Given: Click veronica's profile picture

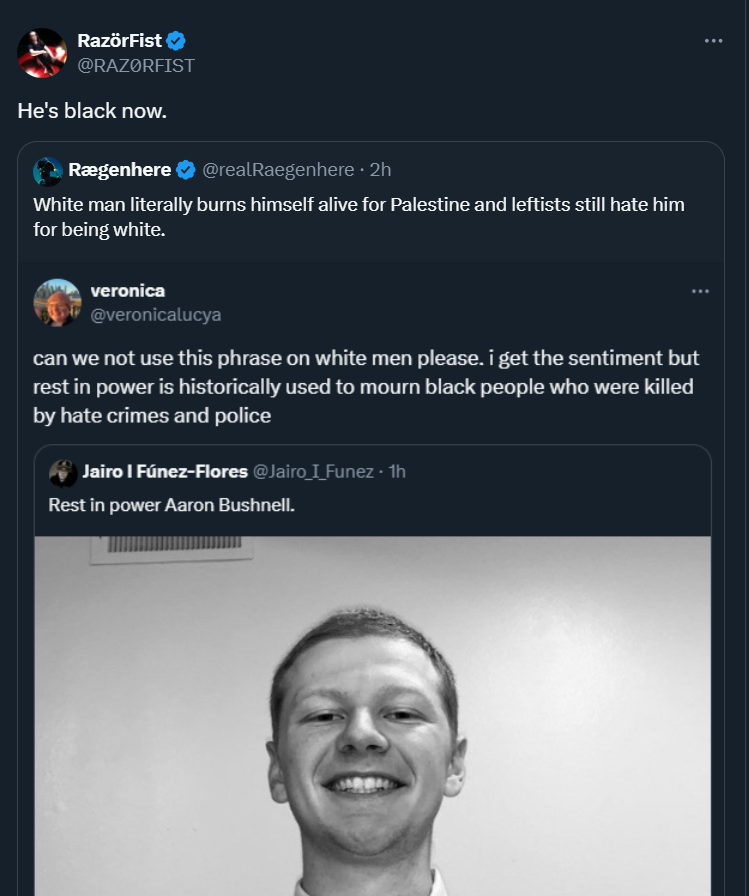Looking at the screenshot, I should 57,302.
